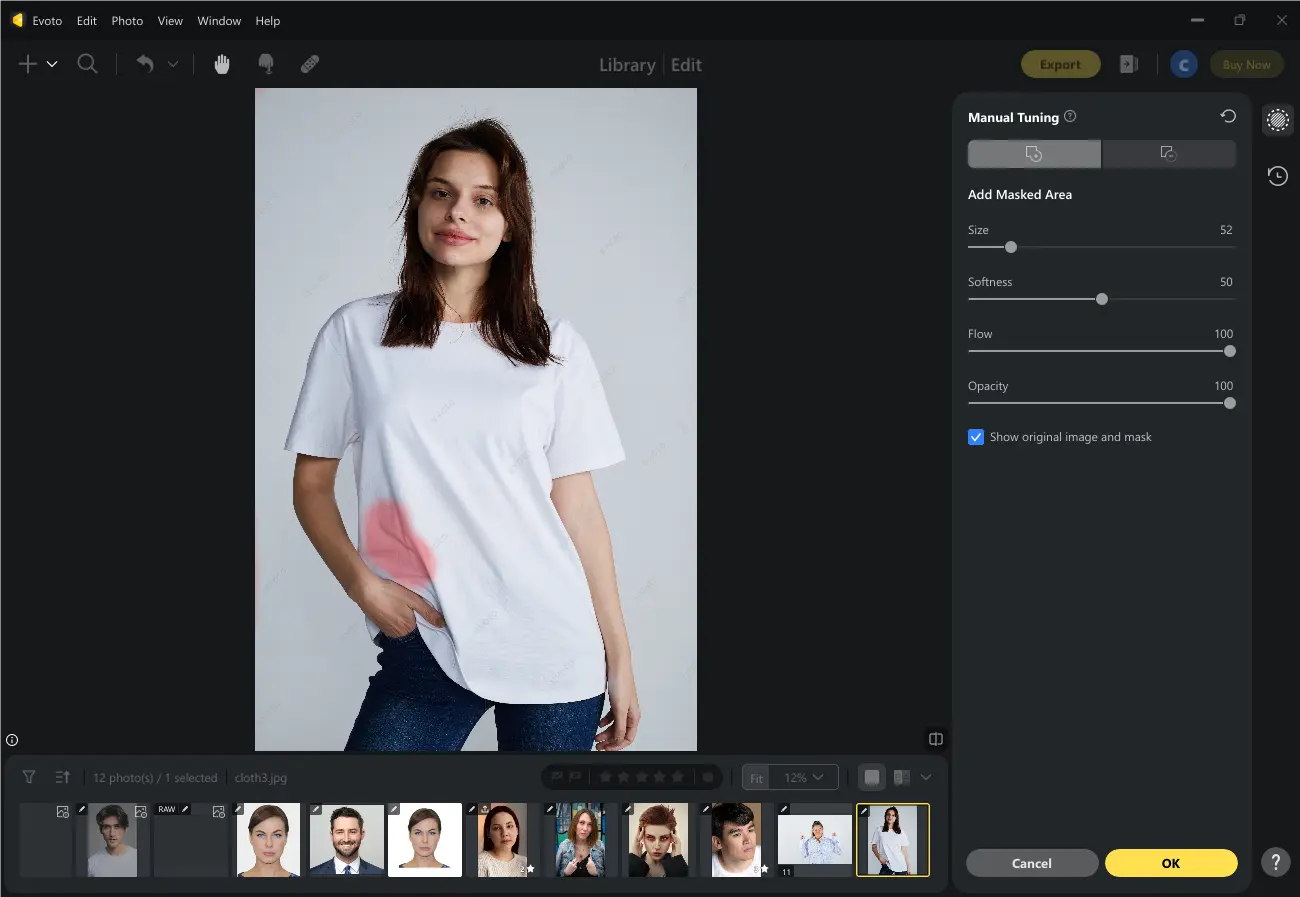
Task: Select the red-haired woman thumbnail
Action: click(x=658, y=840)
